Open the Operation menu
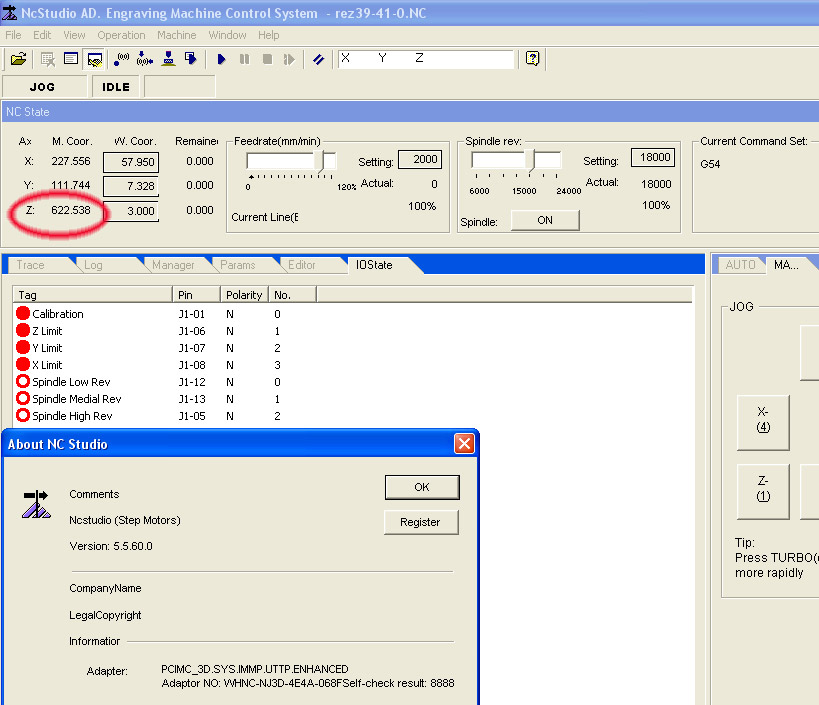The image size is (819, 705). point(121,35)
